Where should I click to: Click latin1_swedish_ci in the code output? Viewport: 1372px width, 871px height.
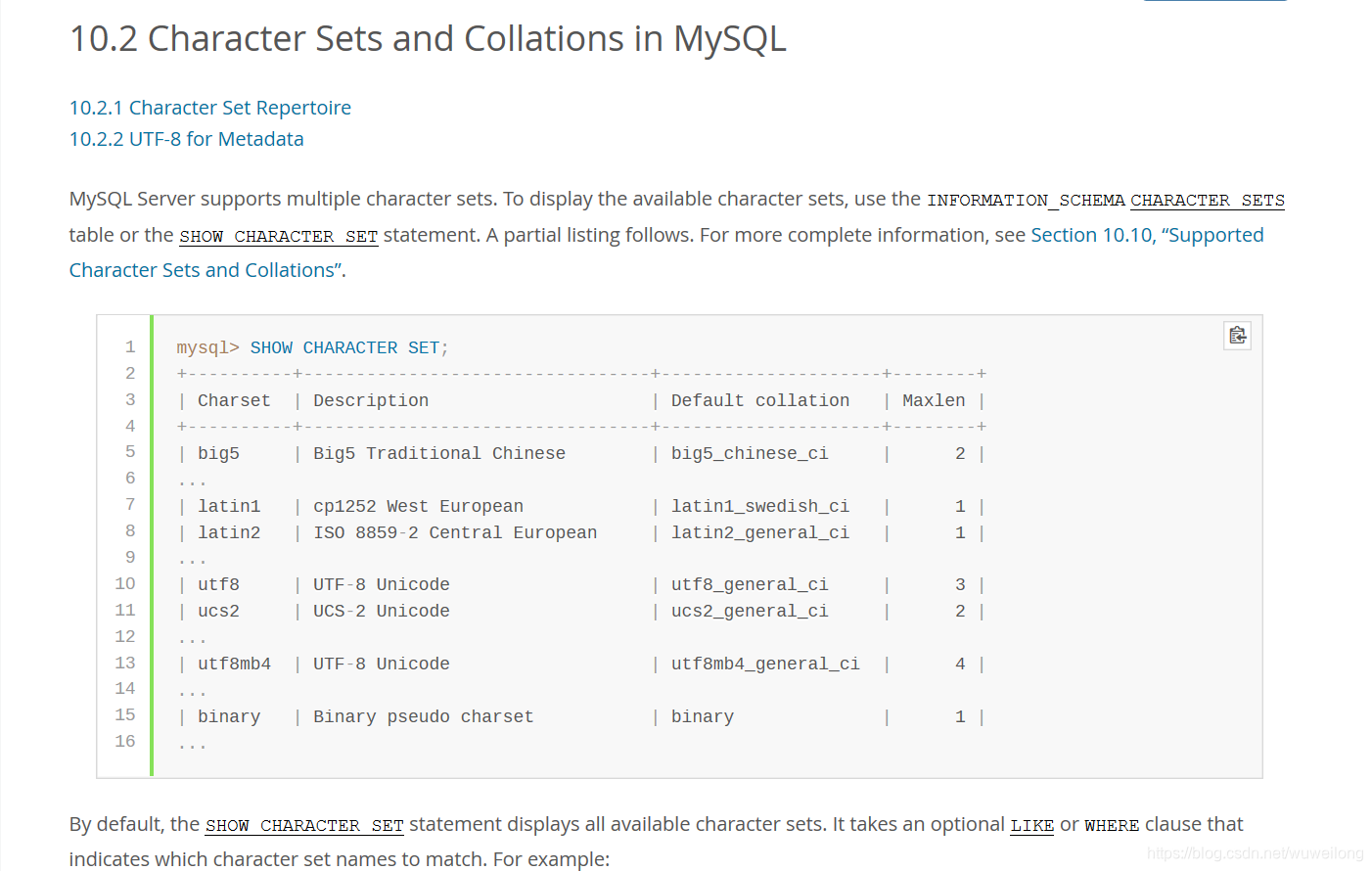759,506
